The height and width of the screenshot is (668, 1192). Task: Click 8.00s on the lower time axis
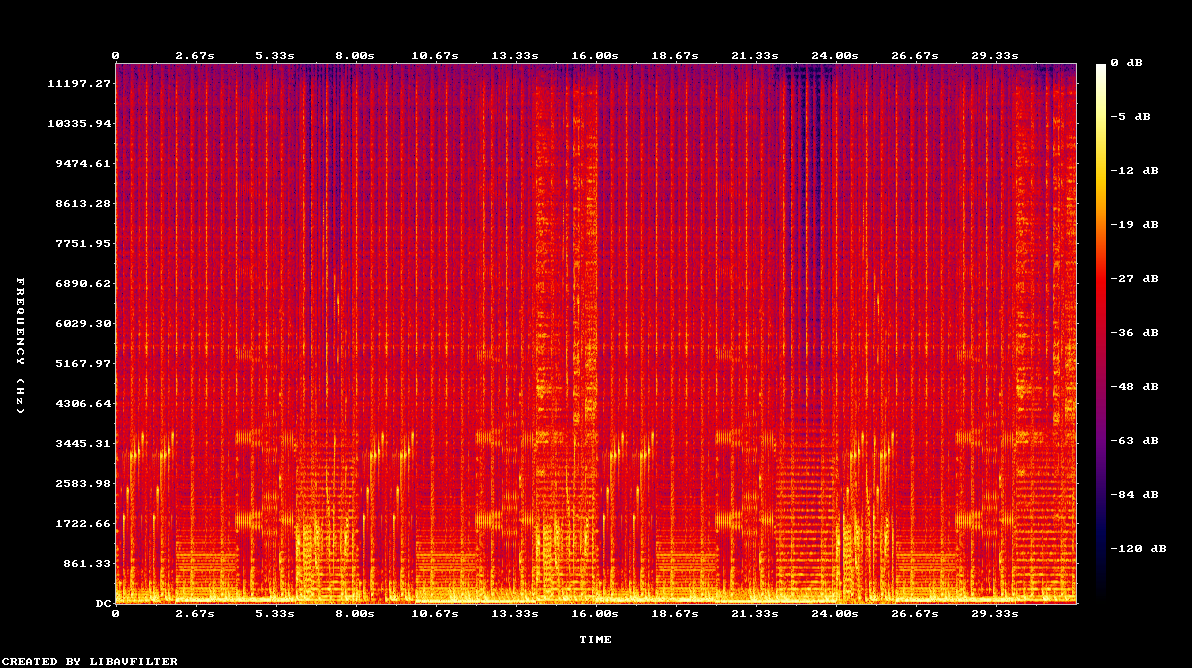coord(354,614)
